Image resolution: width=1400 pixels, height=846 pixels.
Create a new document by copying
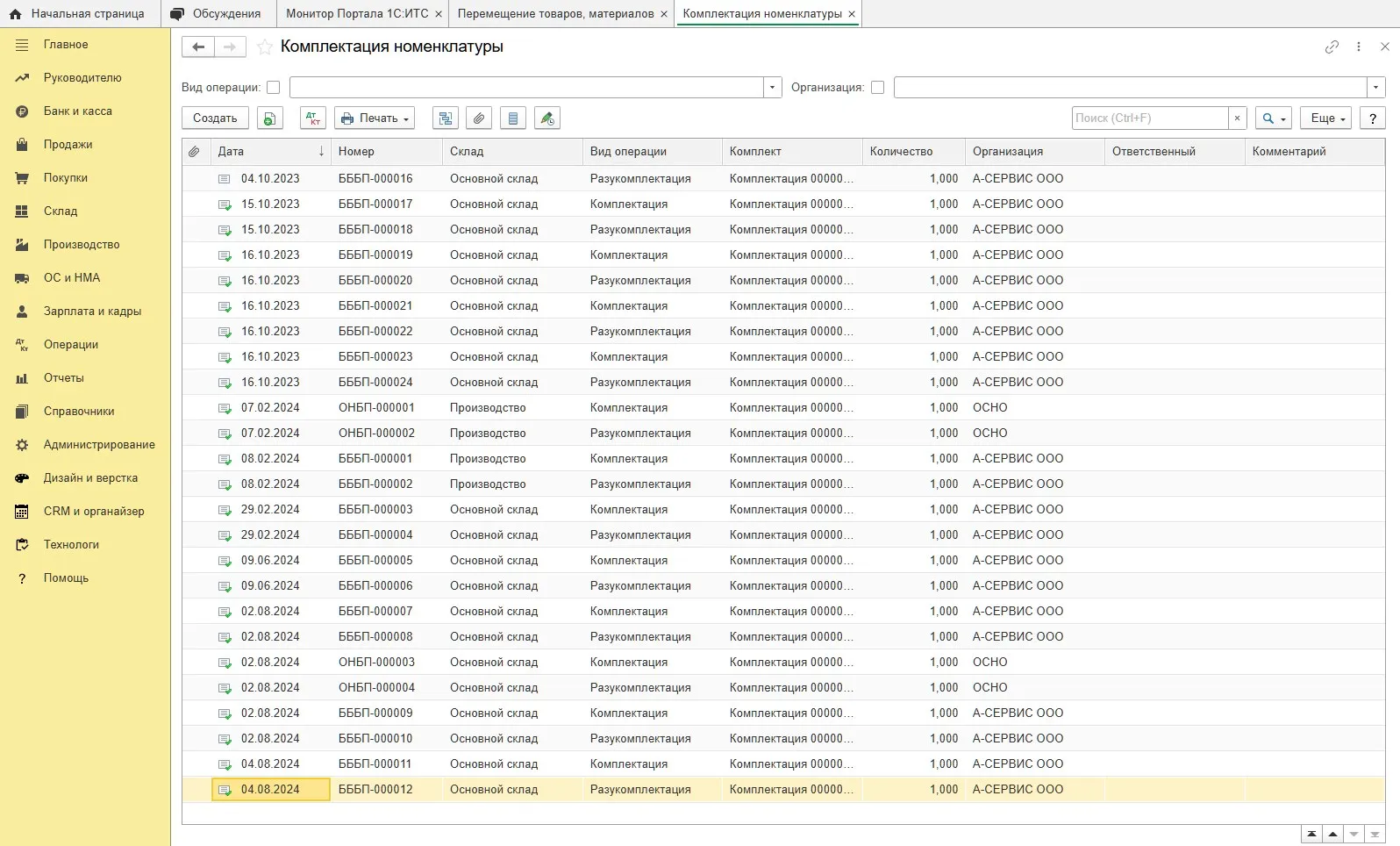pos(270,118)
